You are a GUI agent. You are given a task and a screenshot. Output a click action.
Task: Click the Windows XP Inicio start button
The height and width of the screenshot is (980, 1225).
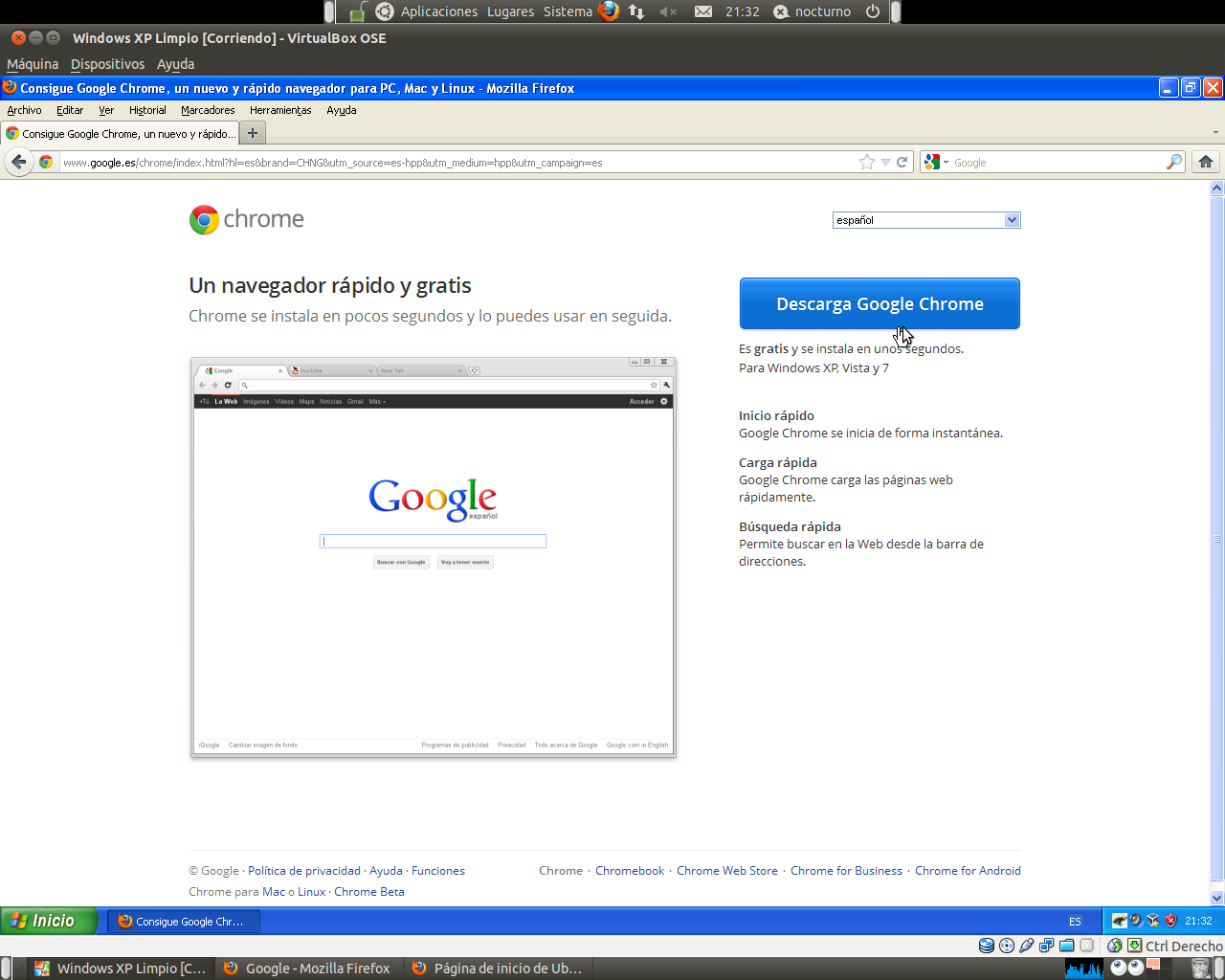point(48,921)
